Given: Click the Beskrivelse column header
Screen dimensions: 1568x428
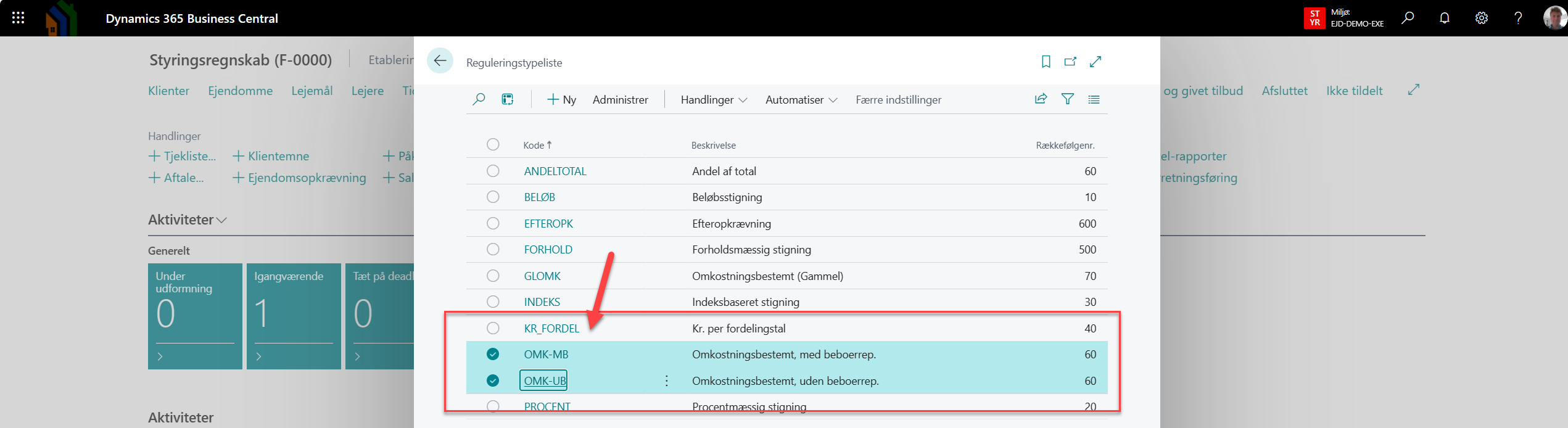Looking at the screenshot, I should click(x=713, y=146).
